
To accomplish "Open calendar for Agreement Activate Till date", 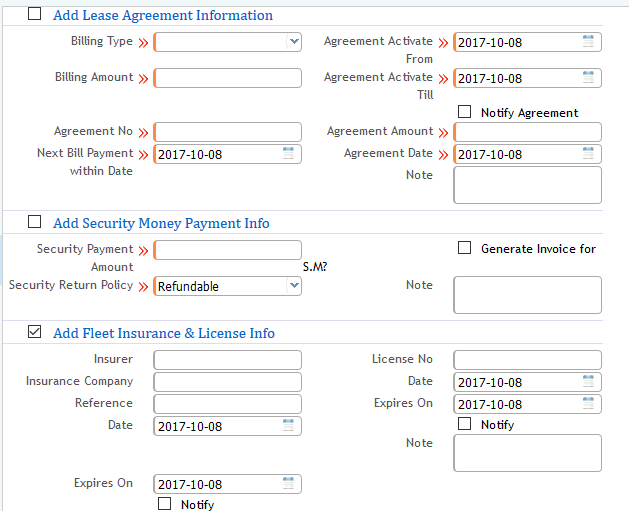I will tap(588, 78).
